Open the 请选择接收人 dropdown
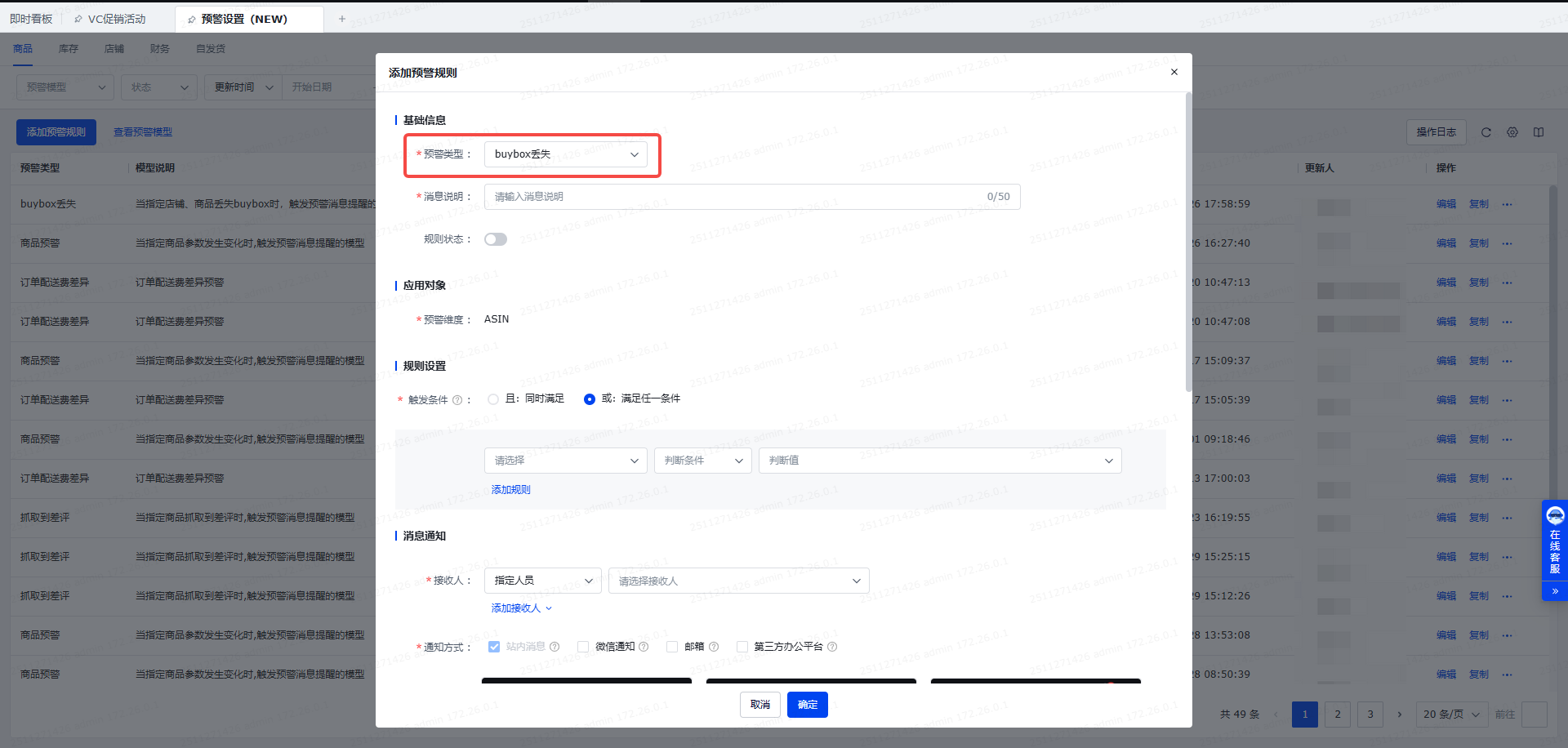1568x748 pixels. click(739, 581)
